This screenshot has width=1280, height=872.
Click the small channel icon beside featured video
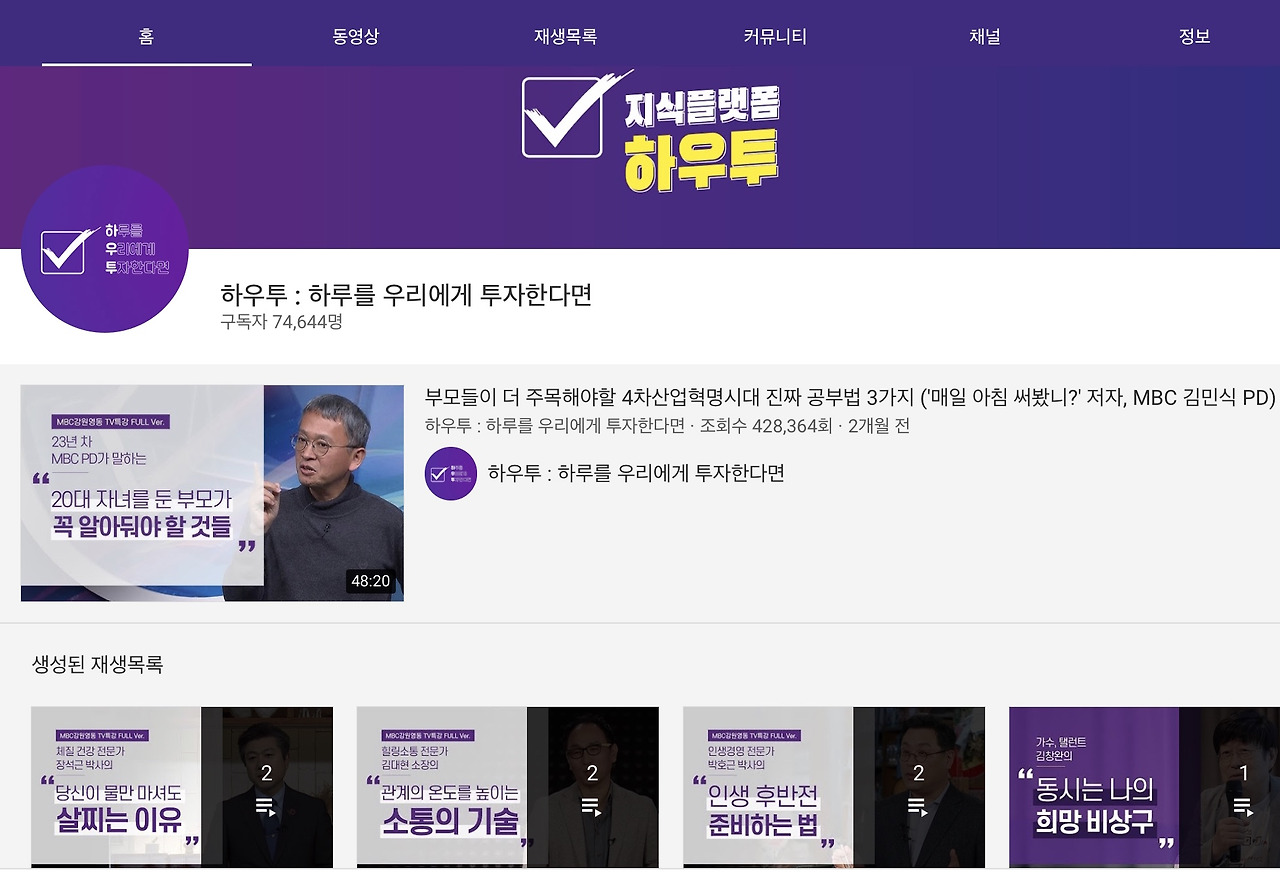point(451,474)
